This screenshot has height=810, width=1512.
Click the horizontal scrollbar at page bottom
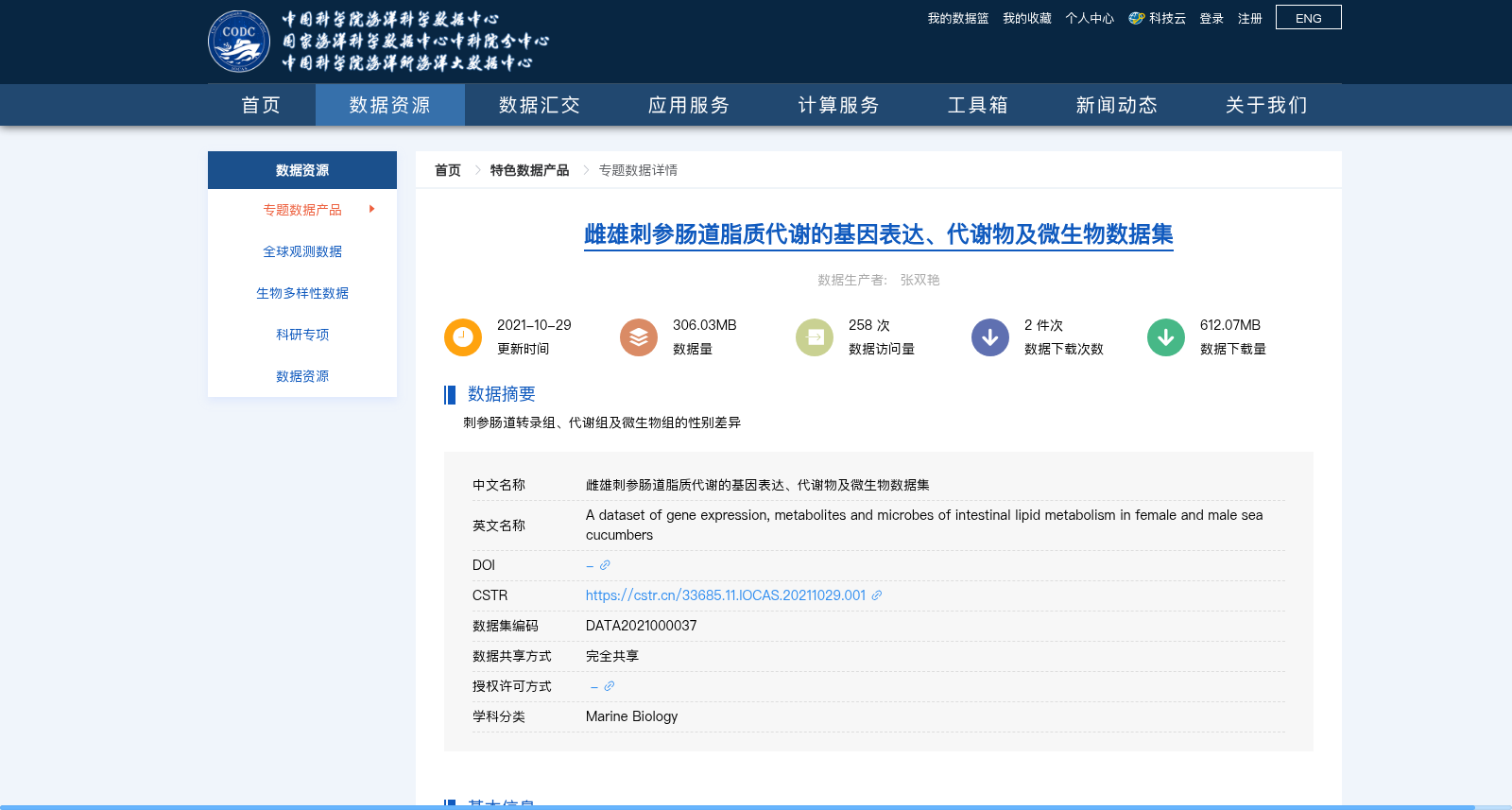point(737,807)
